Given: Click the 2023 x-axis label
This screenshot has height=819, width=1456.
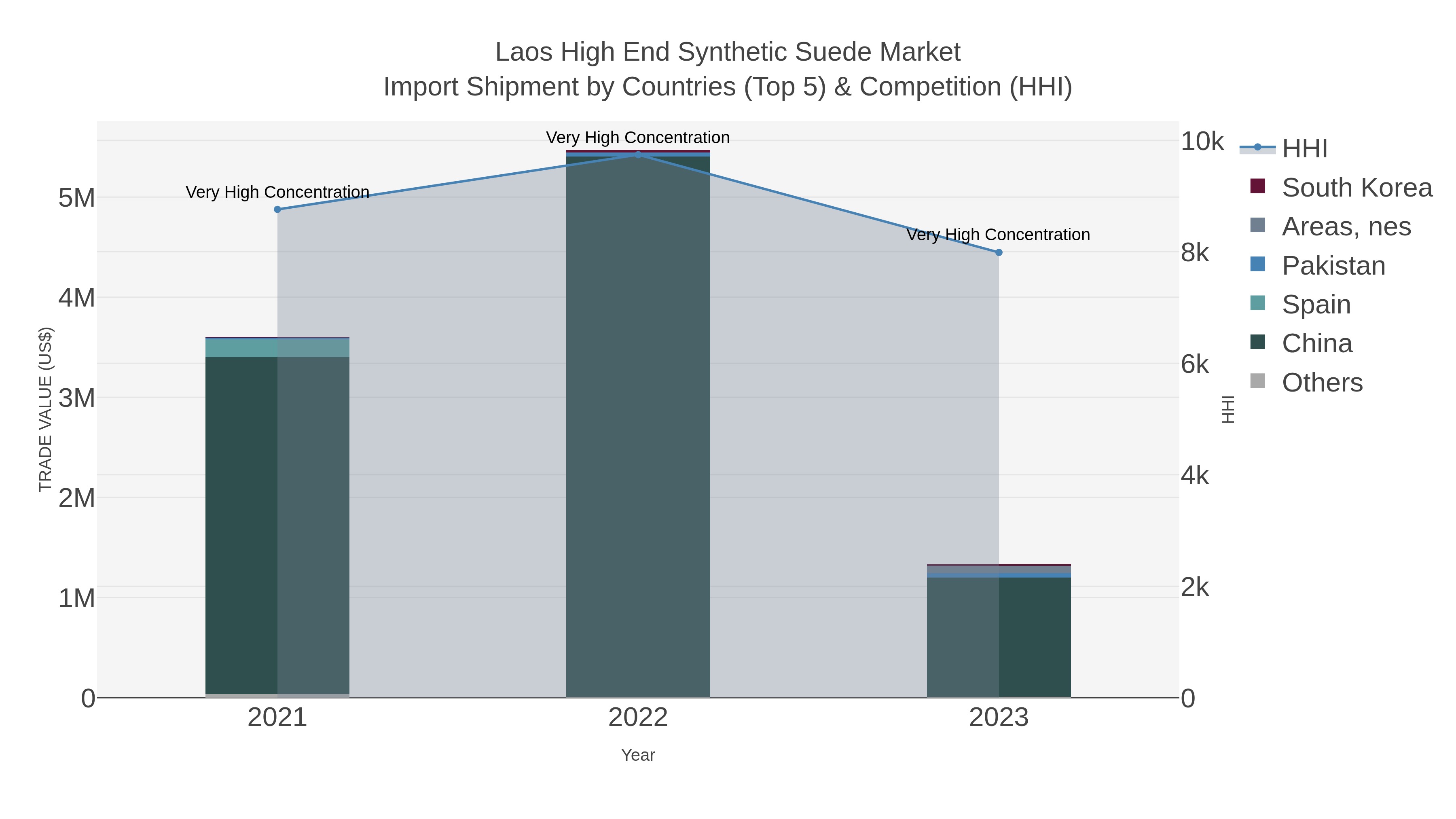Looking at the screenshot, I should pyautogui.click(x=999, y=718).
